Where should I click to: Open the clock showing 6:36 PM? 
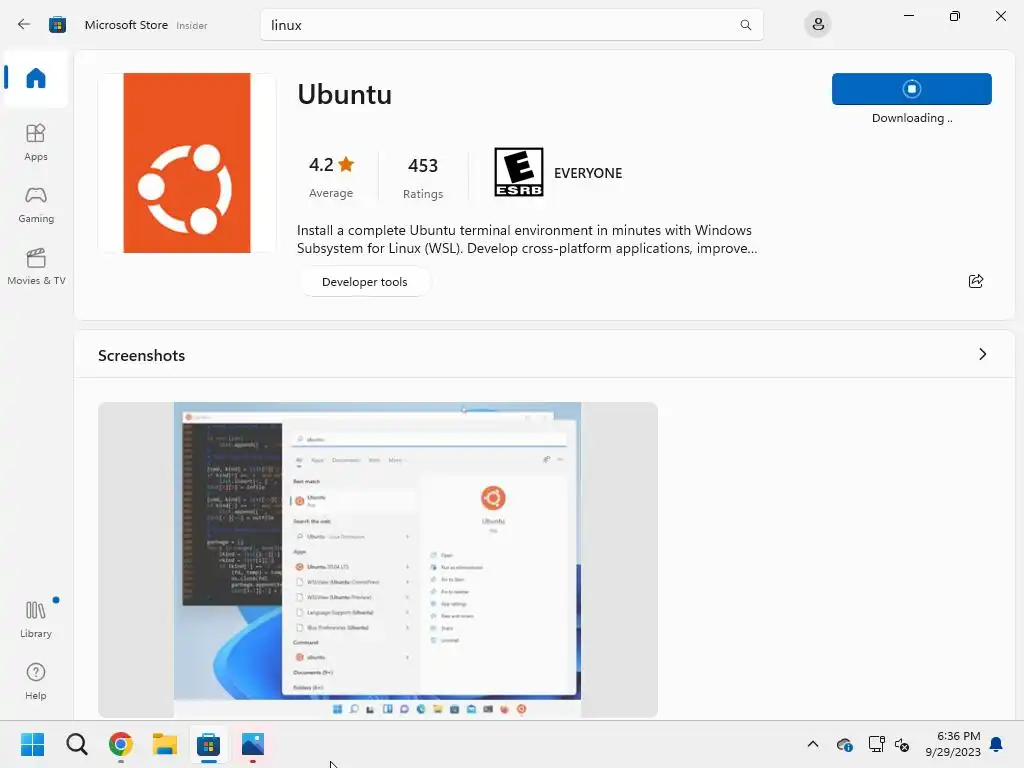[953, 744]
